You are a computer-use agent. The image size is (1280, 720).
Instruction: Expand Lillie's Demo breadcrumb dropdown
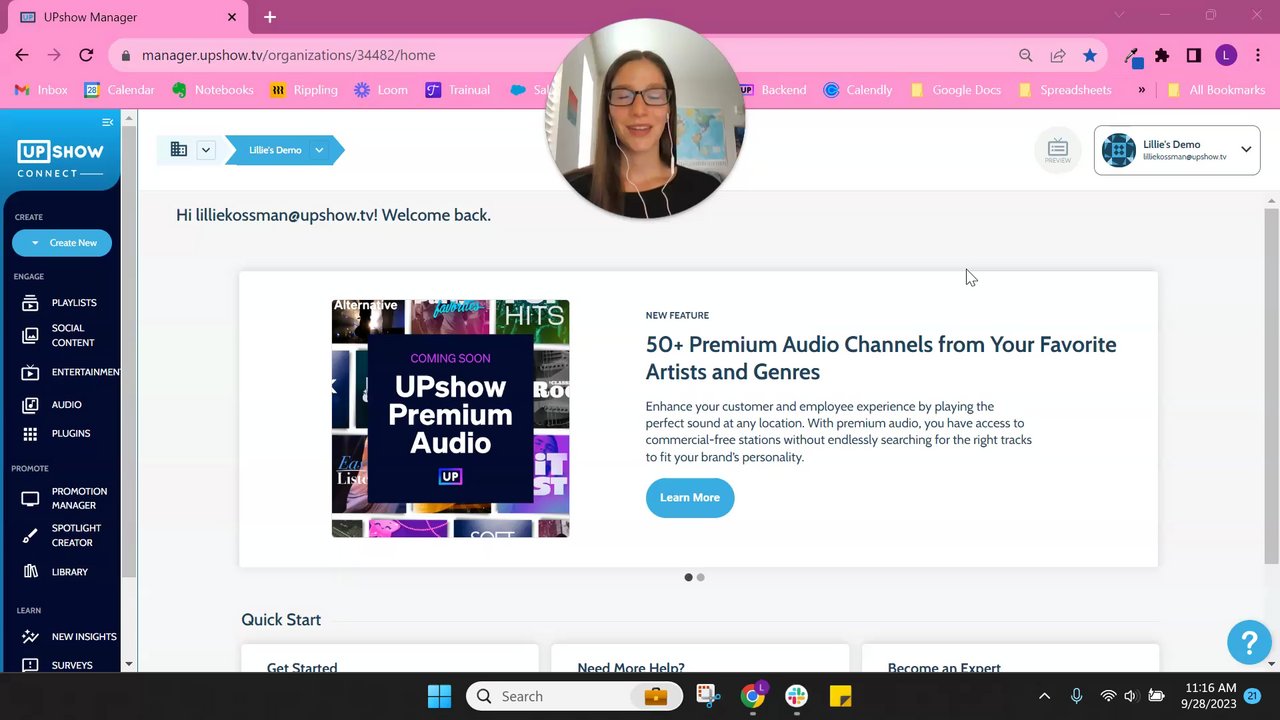(x=319, y=150)
